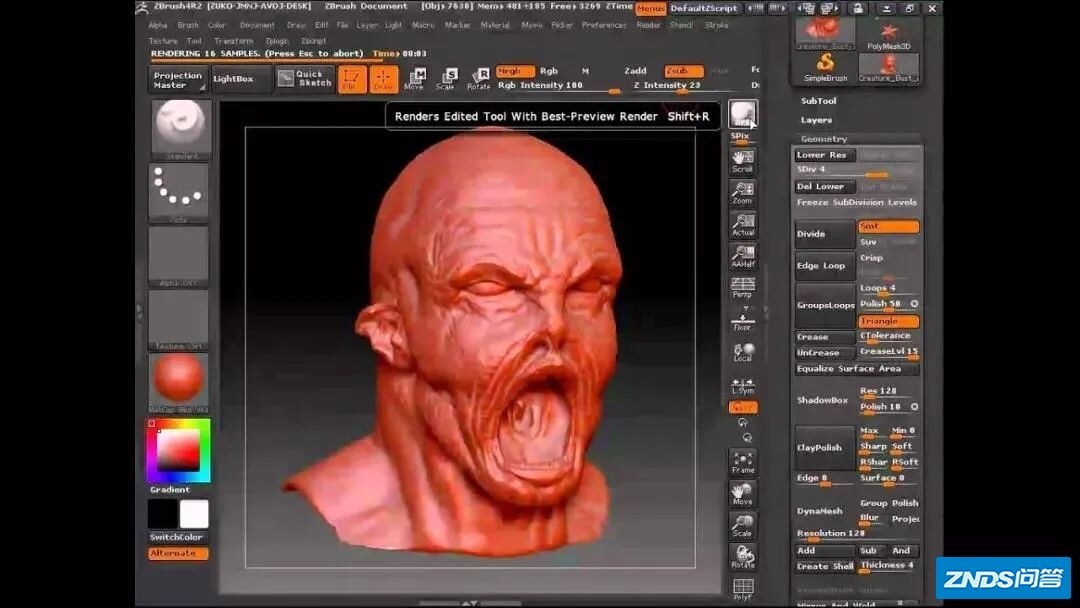Select the Move mode icon in top shelf

click(x=414, y=80)
